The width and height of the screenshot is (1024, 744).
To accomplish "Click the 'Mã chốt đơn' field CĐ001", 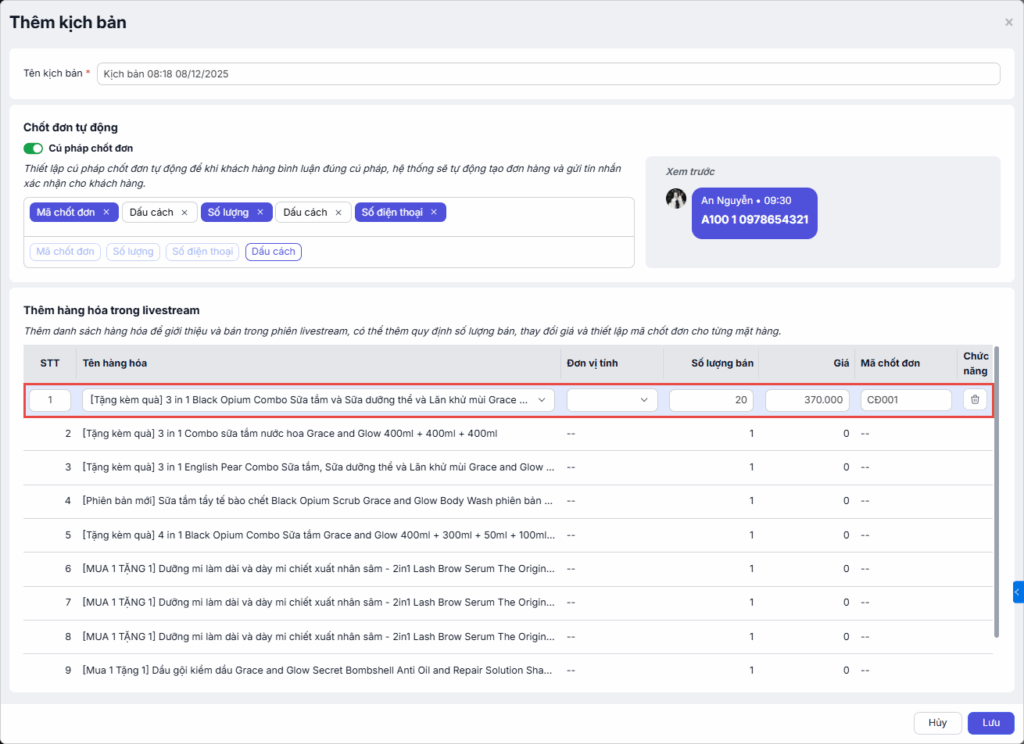I will 905,400.
